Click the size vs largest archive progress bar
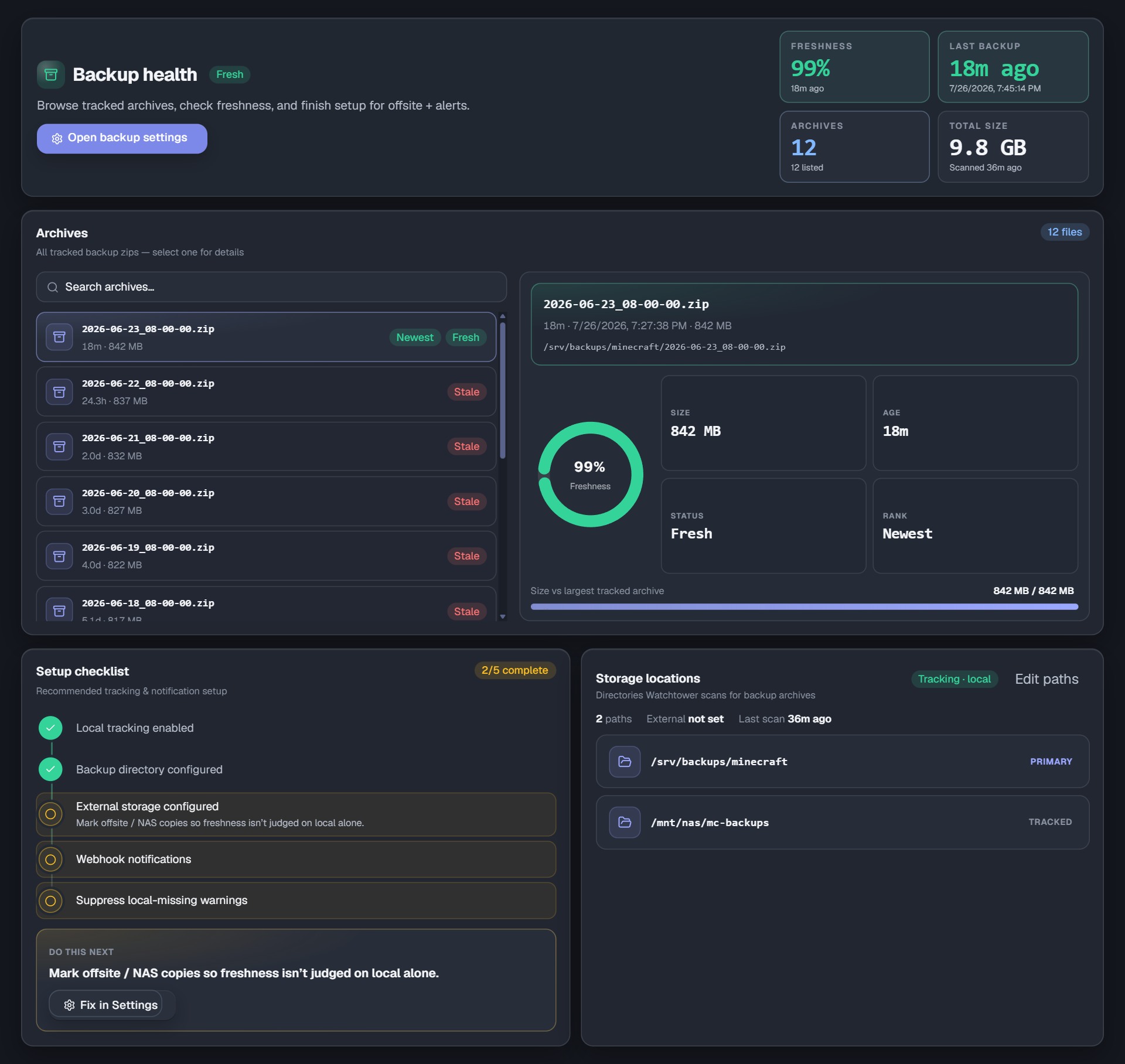The height and width of the screenshot is (1064, 1125). 804,607
